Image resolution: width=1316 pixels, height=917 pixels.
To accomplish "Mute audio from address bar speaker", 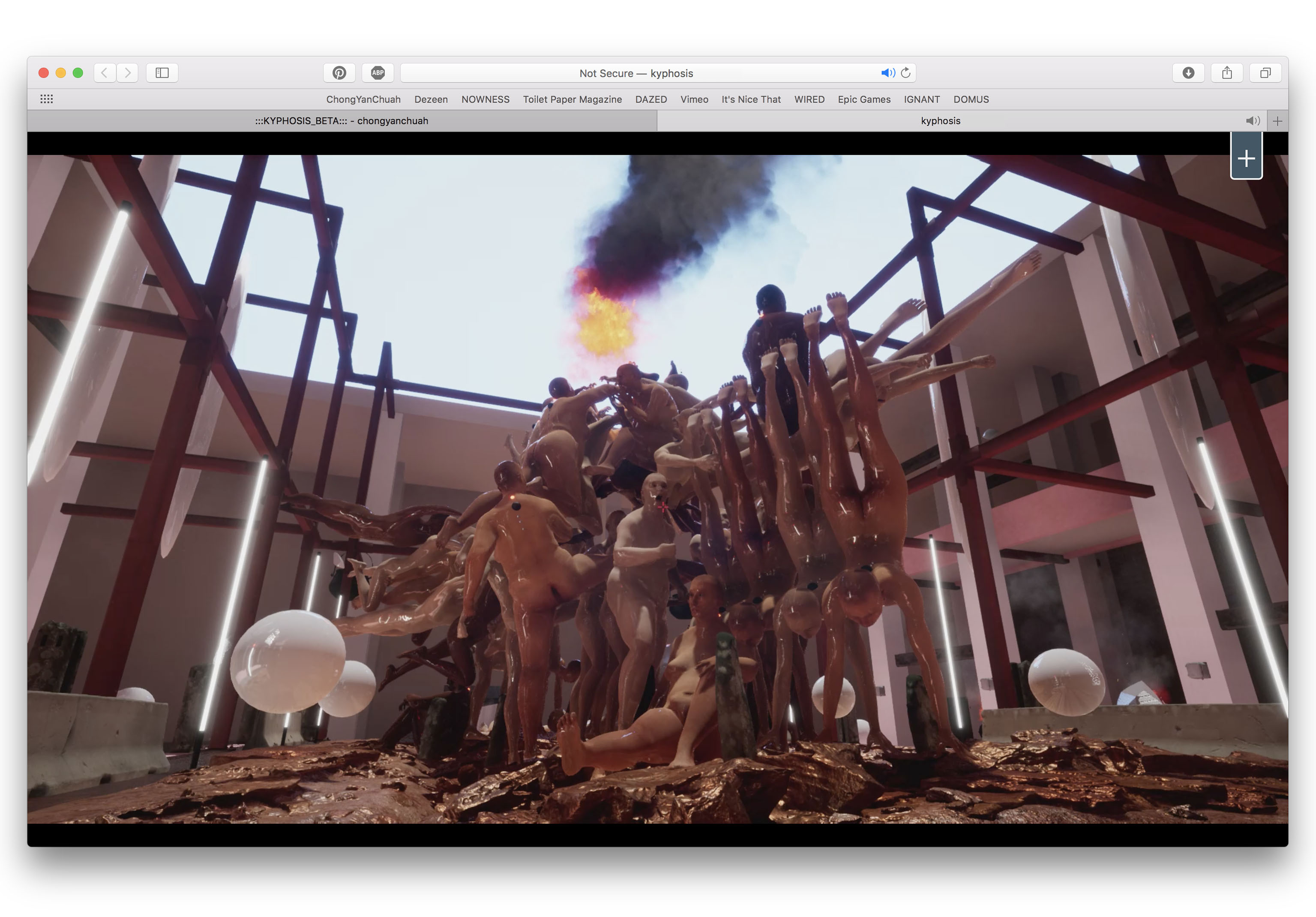I will [x=887, y=73].
